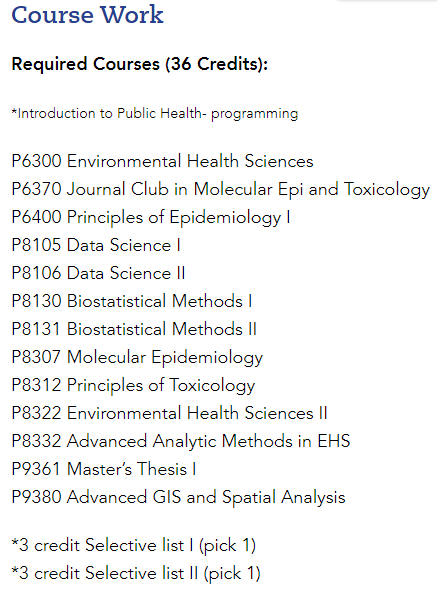
Task: Click the Introduction to Public Health programming note
Action: coord(155,114)
